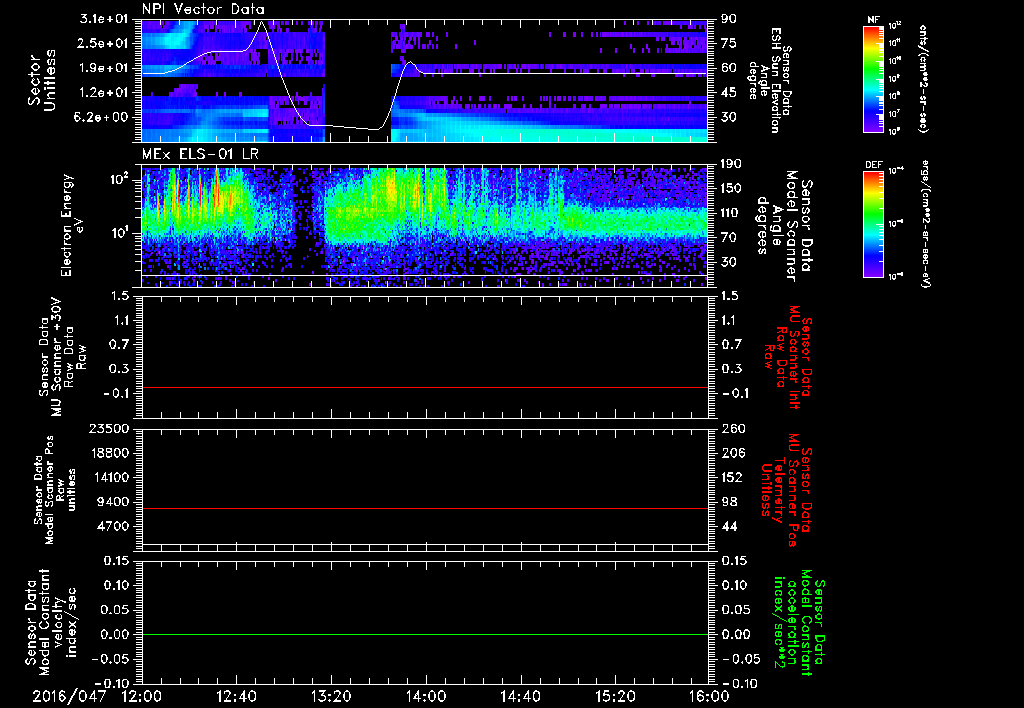This screenshot has height=708, width=1024.
Task: Click the 'Model Scanner Angle degrees' axis label
Action: click(784, 226)
